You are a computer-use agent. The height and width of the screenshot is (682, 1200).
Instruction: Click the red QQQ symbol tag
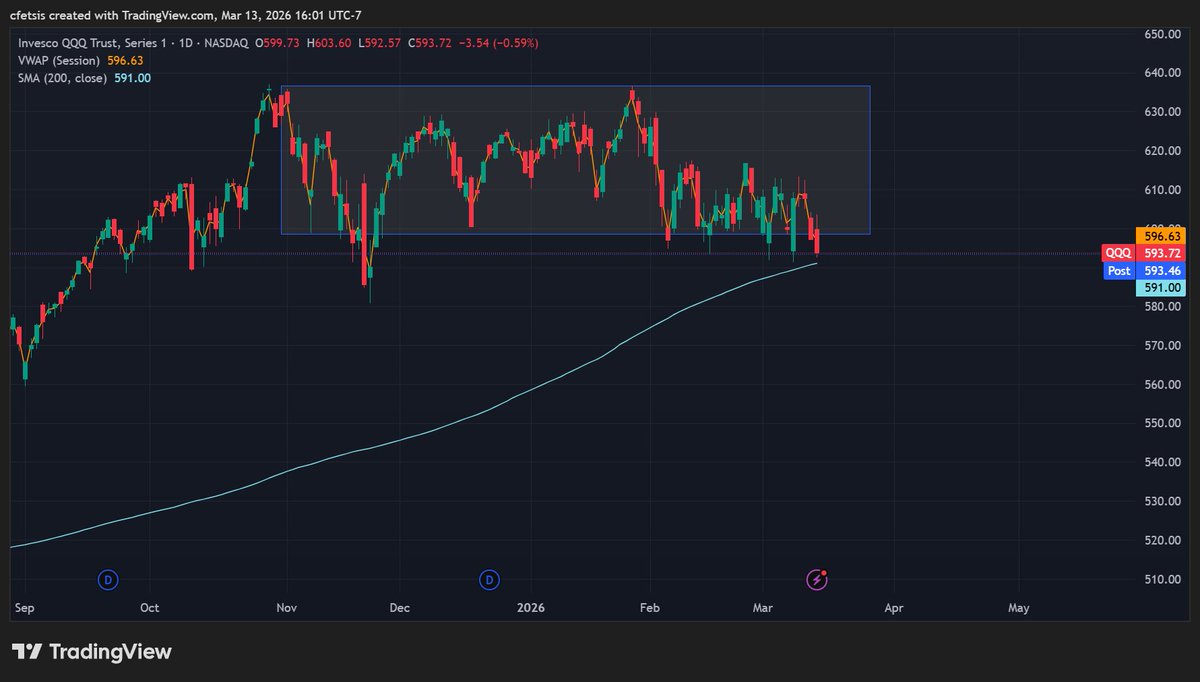1118,254
